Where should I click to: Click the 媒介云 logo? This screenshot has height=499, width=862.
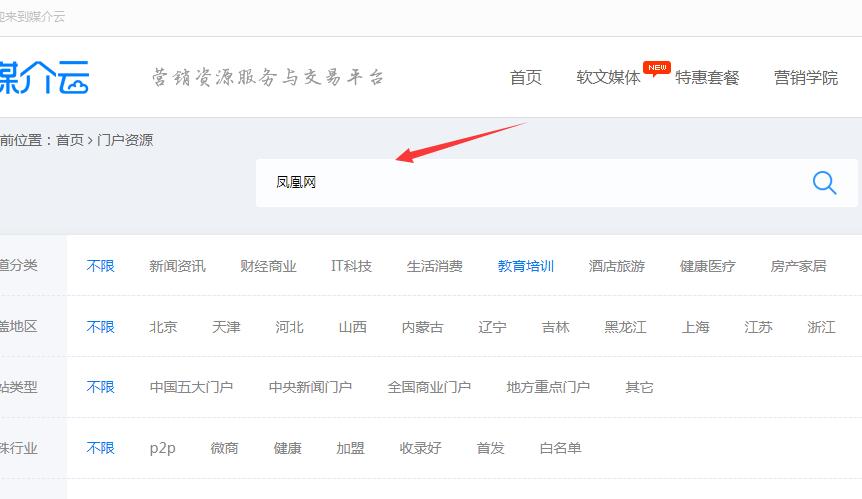pos(44,77)
